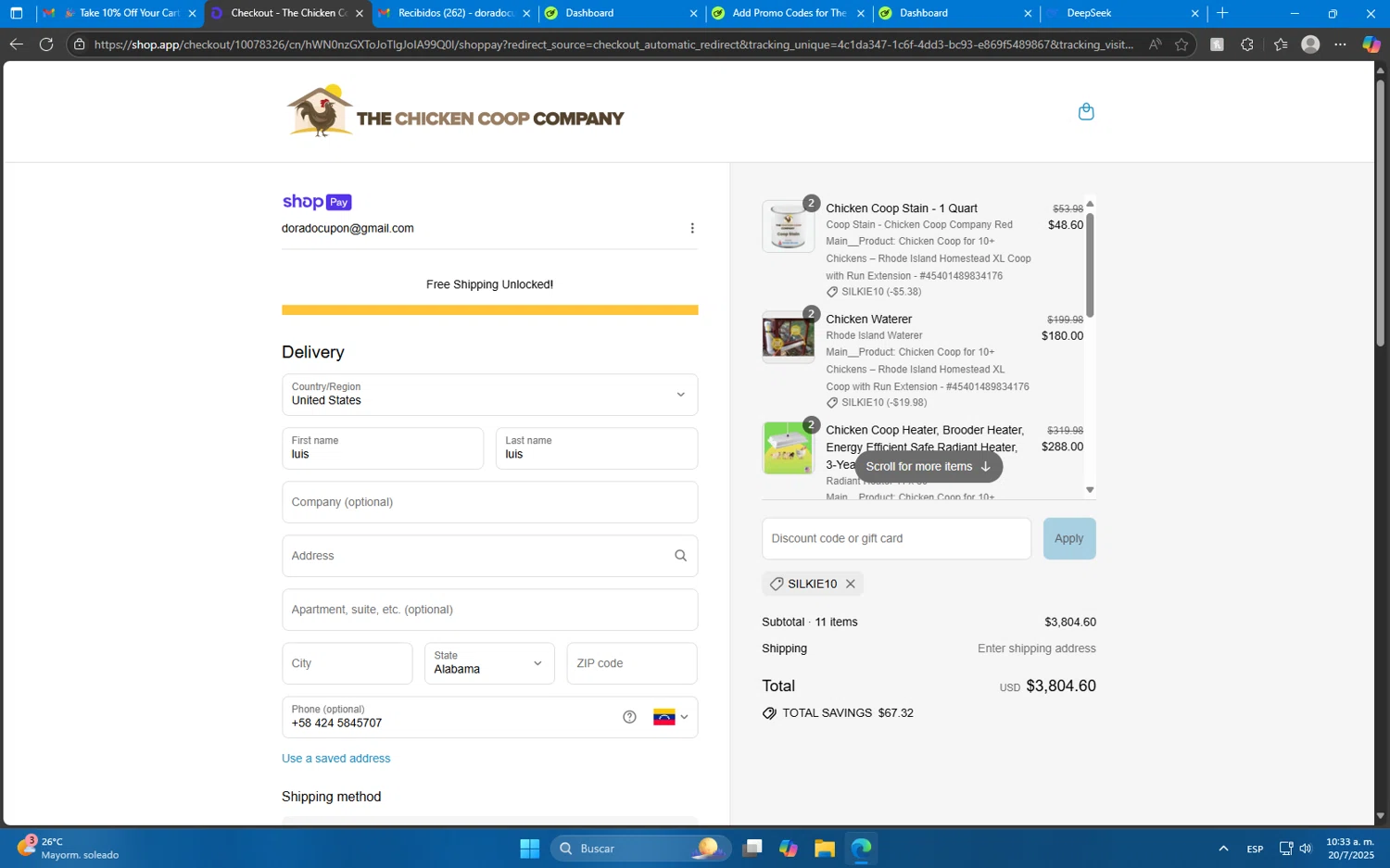Open File Explorer from the taskbar
This screenshot has width=1390, height=868.
(x=825, y=849)
